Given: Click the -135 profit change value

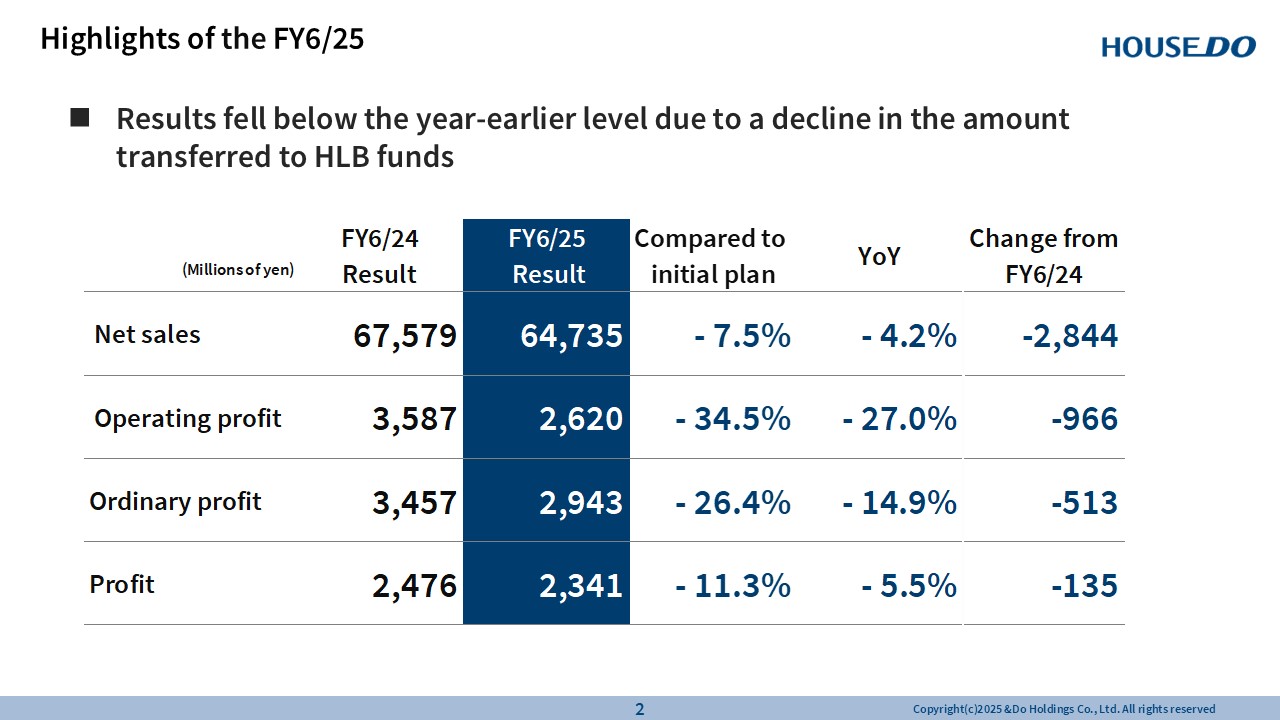Looking at the screenshot, I should pyautogui.click(x=1083, y=585).
